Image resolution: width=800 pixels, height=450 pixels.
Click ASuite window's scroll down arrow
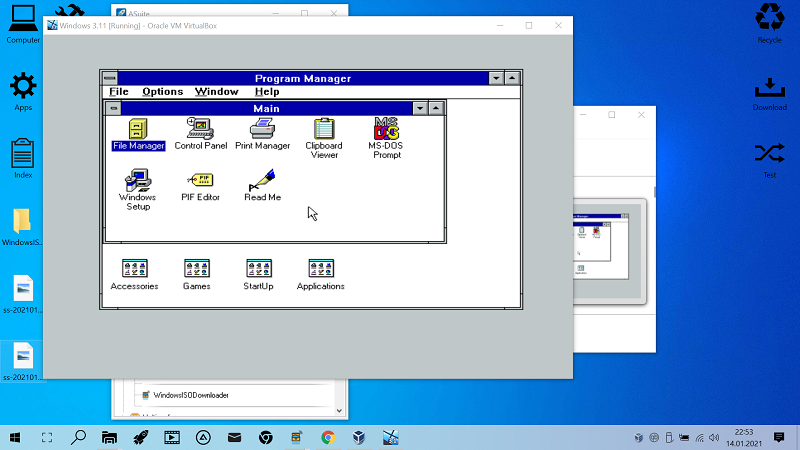click(x=339, y=411)
